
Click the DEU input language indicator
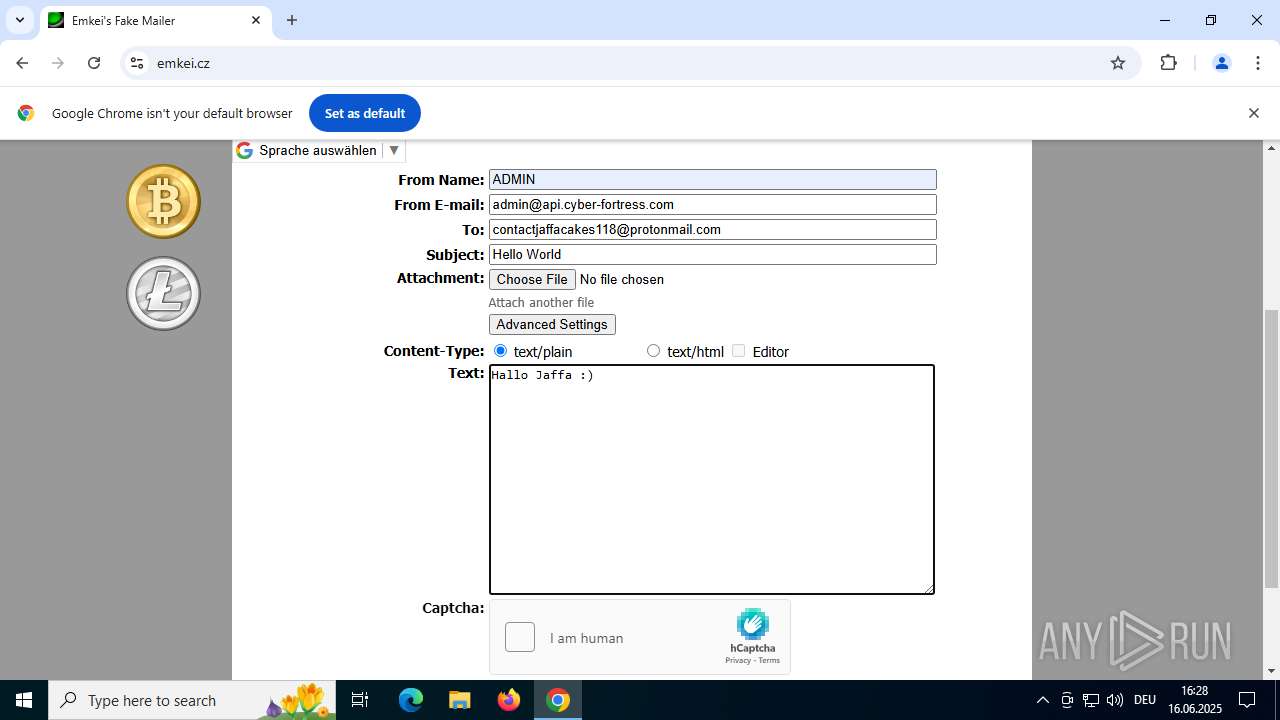pos(1145,700)
